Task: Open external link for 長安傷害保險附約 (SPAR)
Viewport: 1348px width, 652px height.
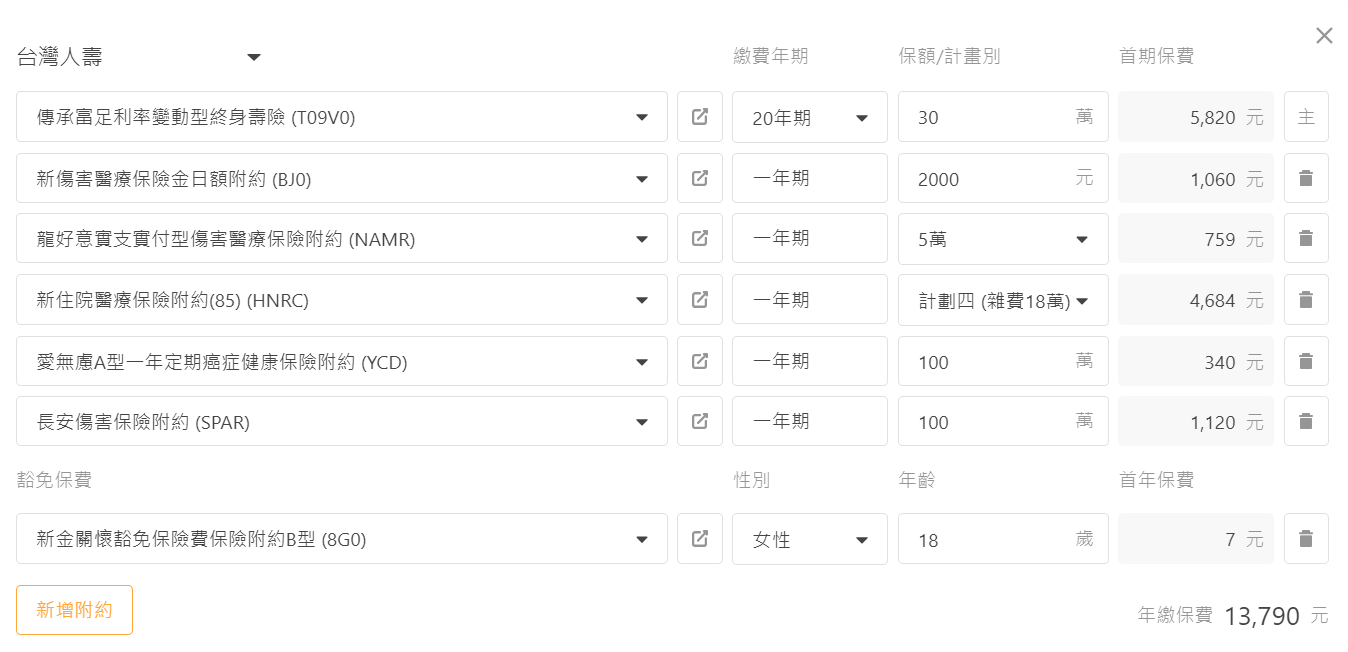Action: pyautogui.click(x=700, y=421)
